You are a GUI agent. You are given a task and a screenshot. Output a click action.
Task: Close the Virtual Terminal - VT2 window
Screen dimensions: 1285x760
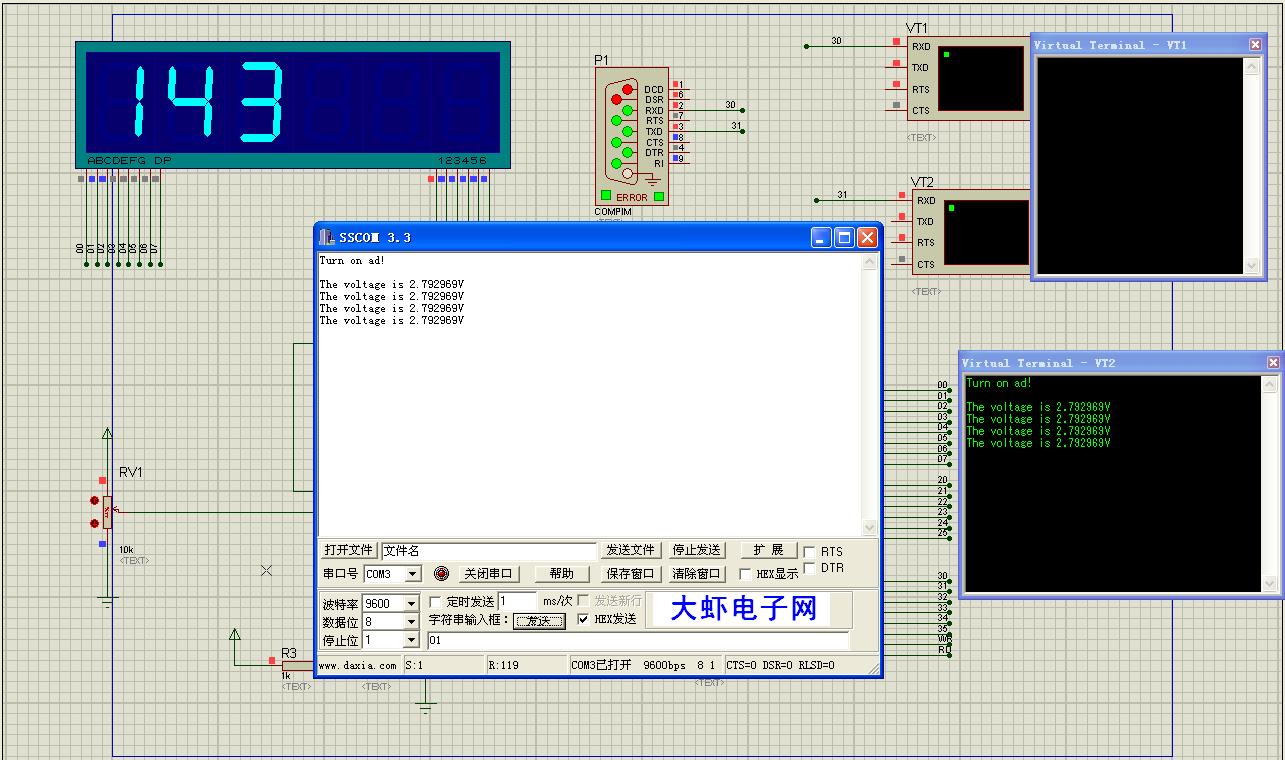[1273, 363]
